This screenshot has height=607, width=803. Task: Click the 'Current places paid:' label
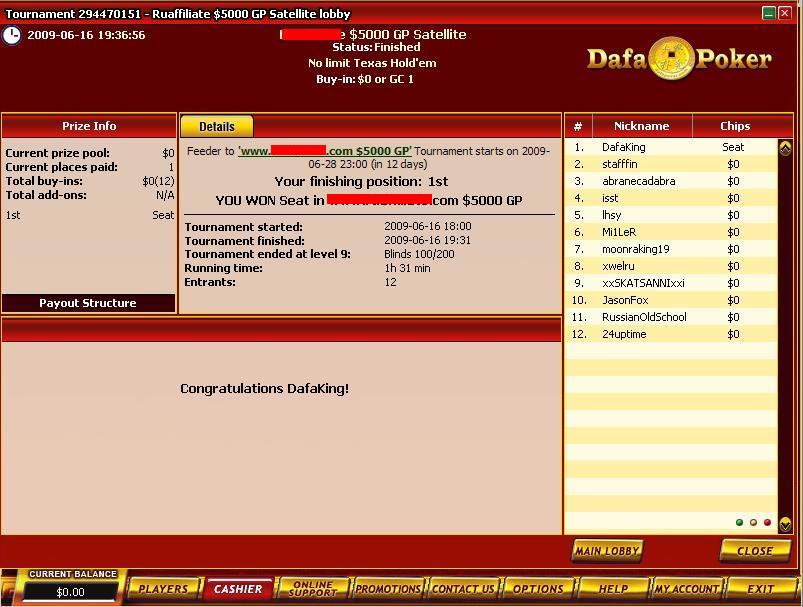61,167
